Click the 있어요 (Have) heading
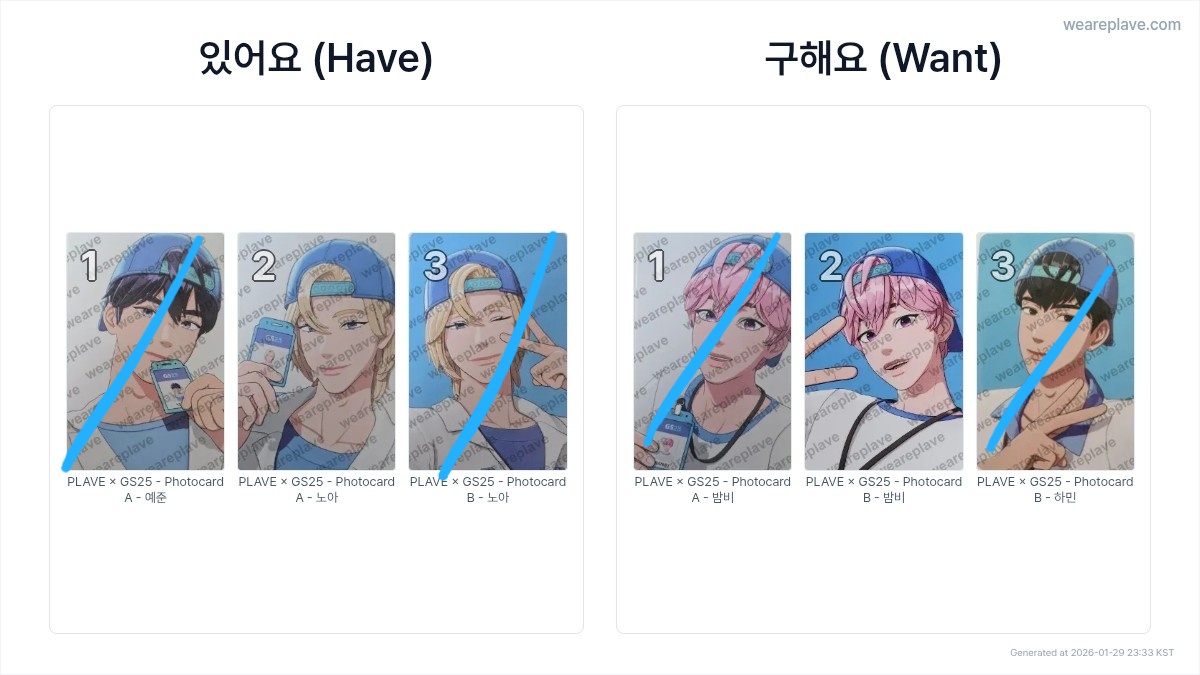This screenshot has width=1200, height=675. pyautogui.click(x=316, y=59)
